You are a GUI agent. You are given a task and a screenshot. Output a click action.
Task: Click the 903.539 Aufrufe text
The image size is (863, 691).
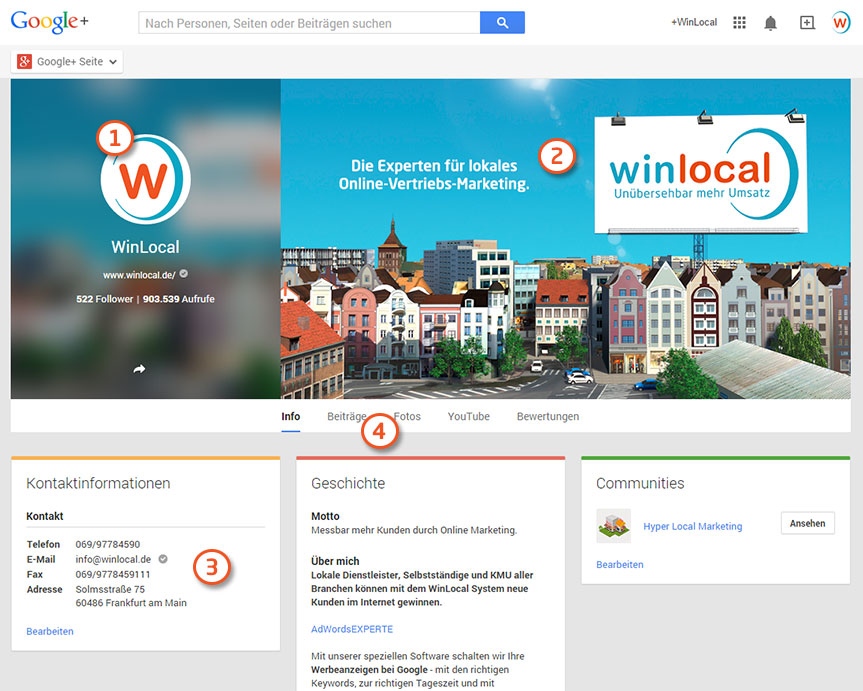tap(179, 299)
